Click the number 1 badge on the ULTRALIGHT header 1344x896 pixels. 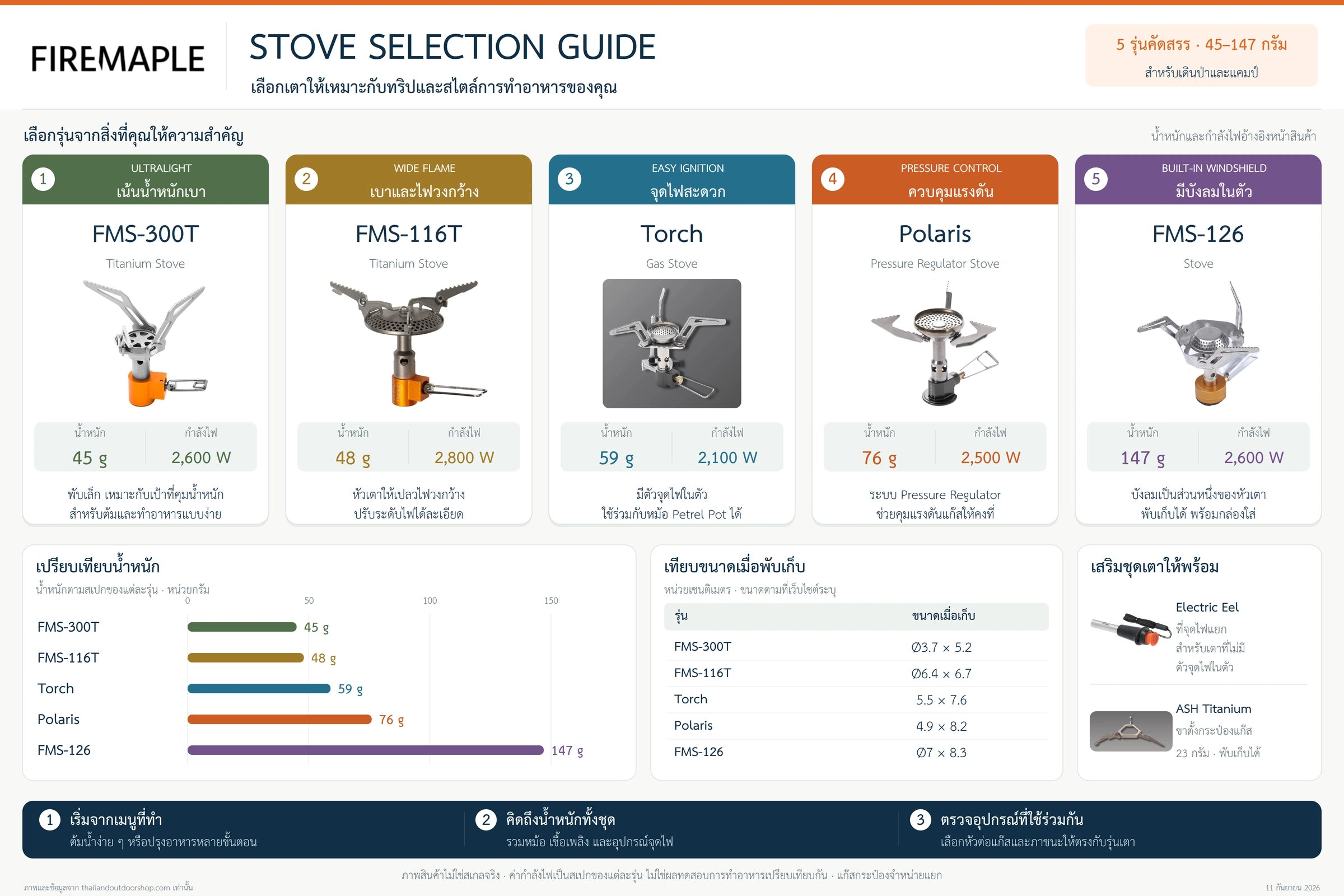click(43, 179)
